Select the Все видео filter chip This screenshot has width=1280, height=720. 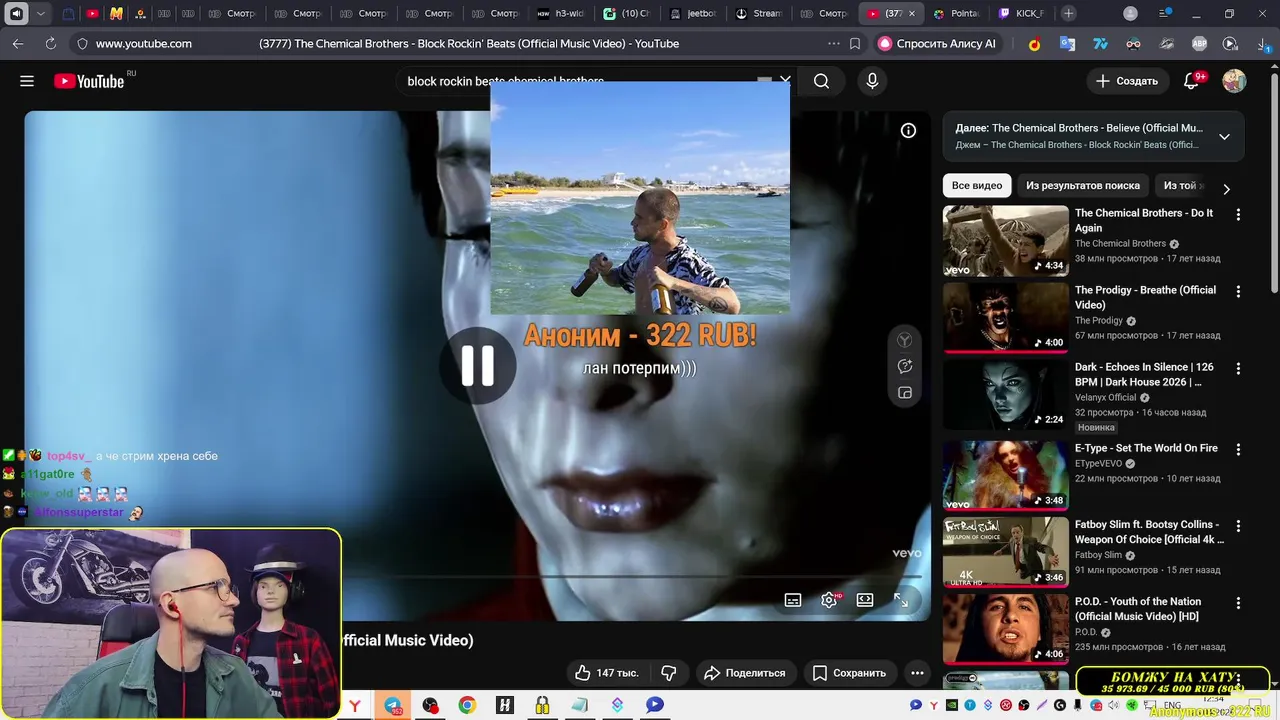(x=977, y=185)
